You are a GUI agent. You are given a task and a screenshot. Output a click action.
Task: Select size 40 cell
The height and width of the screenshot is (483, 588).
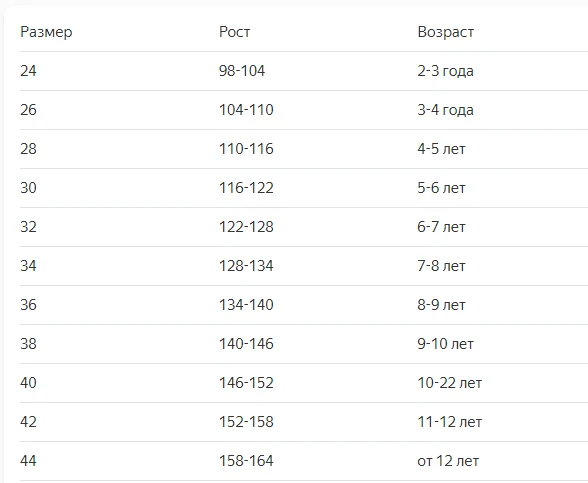pos(28,383)
